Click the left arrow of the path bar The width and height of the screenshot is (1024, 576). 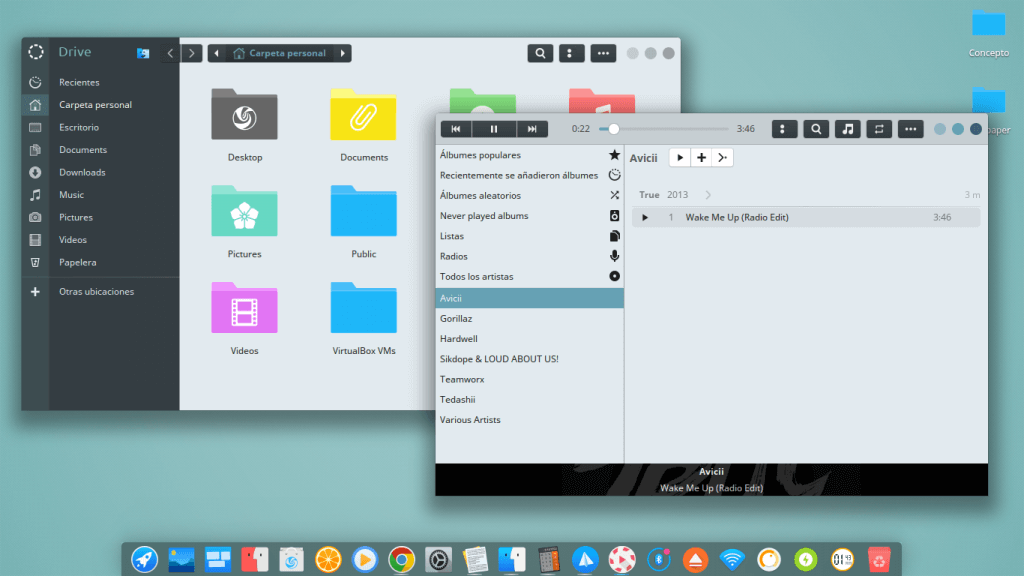(217, 54)
